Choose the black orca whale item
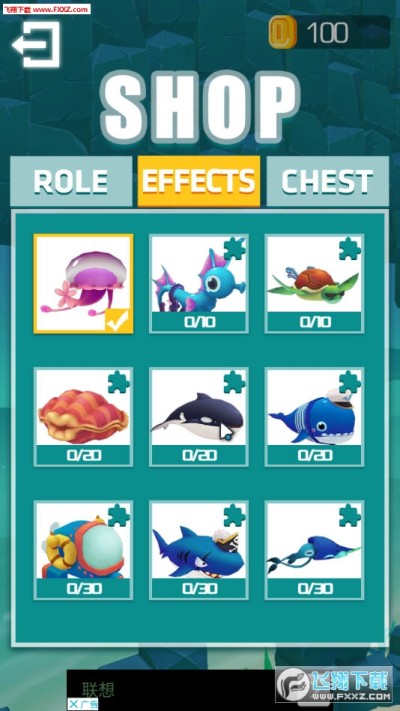This screenshot has height=711, width=400. (199, 417)
